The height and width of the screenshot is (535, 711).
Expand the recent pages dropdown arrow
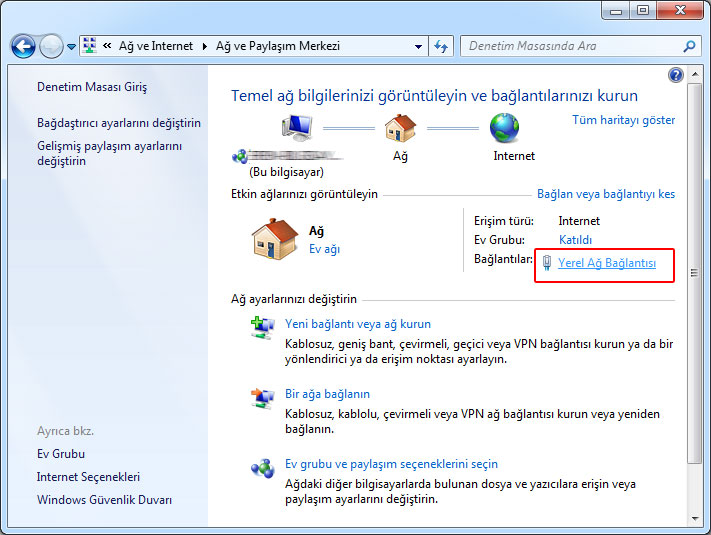(71, 47)
